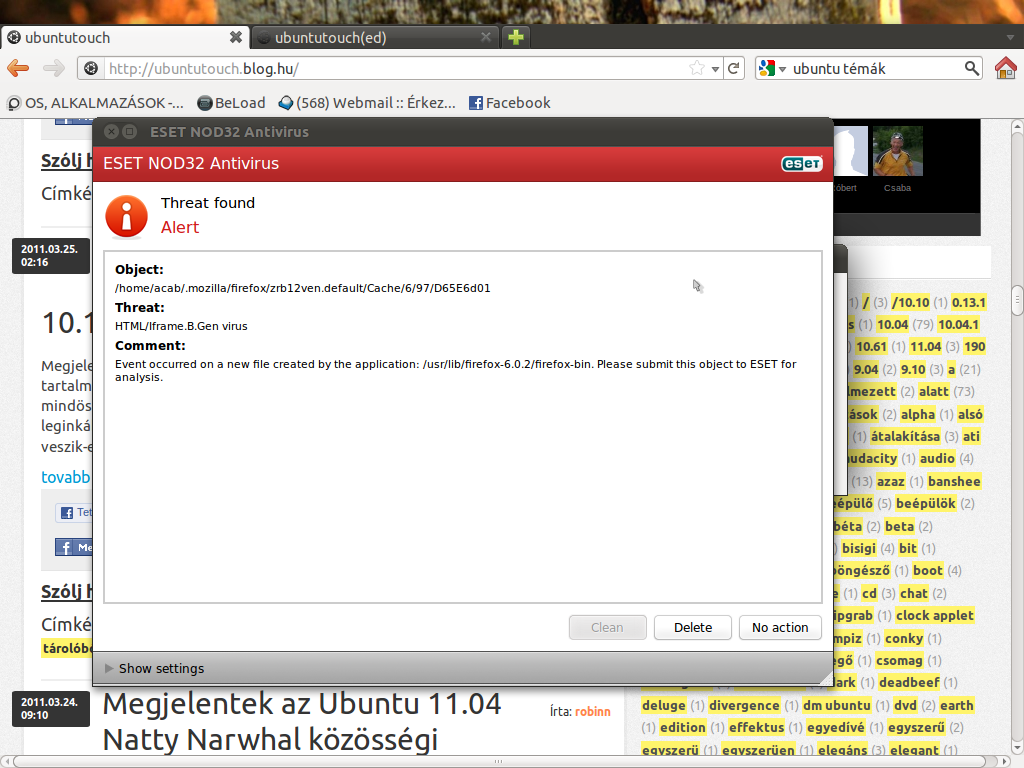Click the ESET dialog titlebar maximize button
The height and width of the screenshot is (768, 1024).
[x=130, y=132]
